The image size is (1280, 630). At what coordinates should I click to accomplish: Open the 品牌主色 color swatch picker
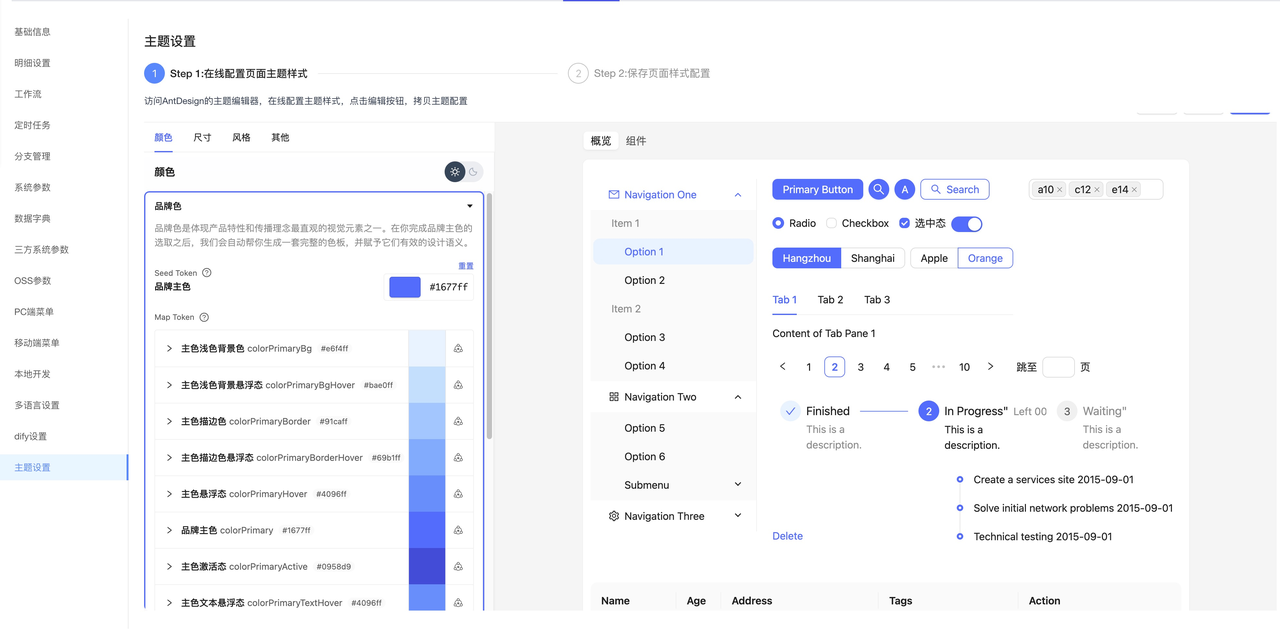(x=404, y=287)
